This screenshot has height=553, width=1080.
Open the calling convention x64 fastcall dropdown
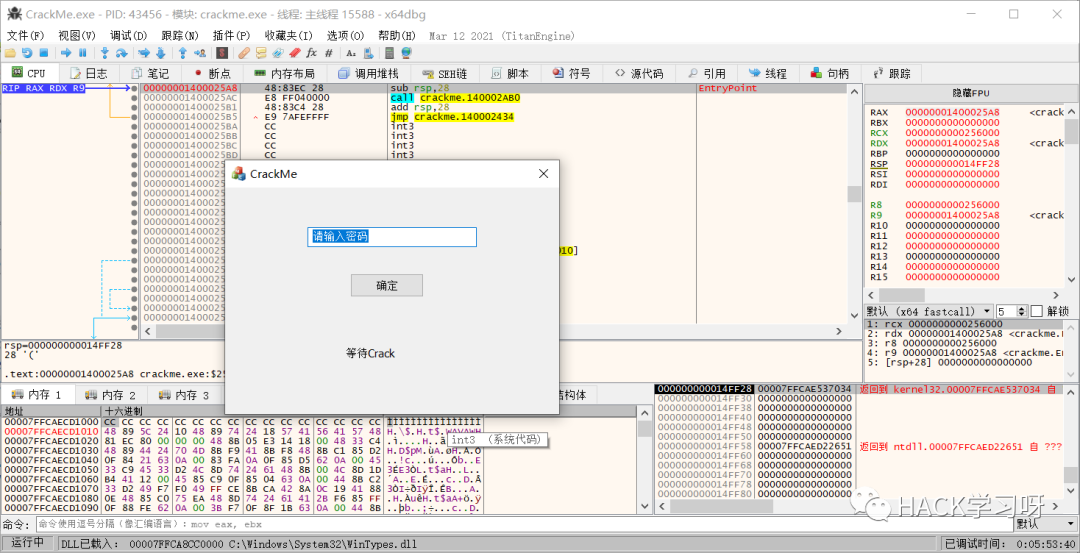(x=930, y=311)
